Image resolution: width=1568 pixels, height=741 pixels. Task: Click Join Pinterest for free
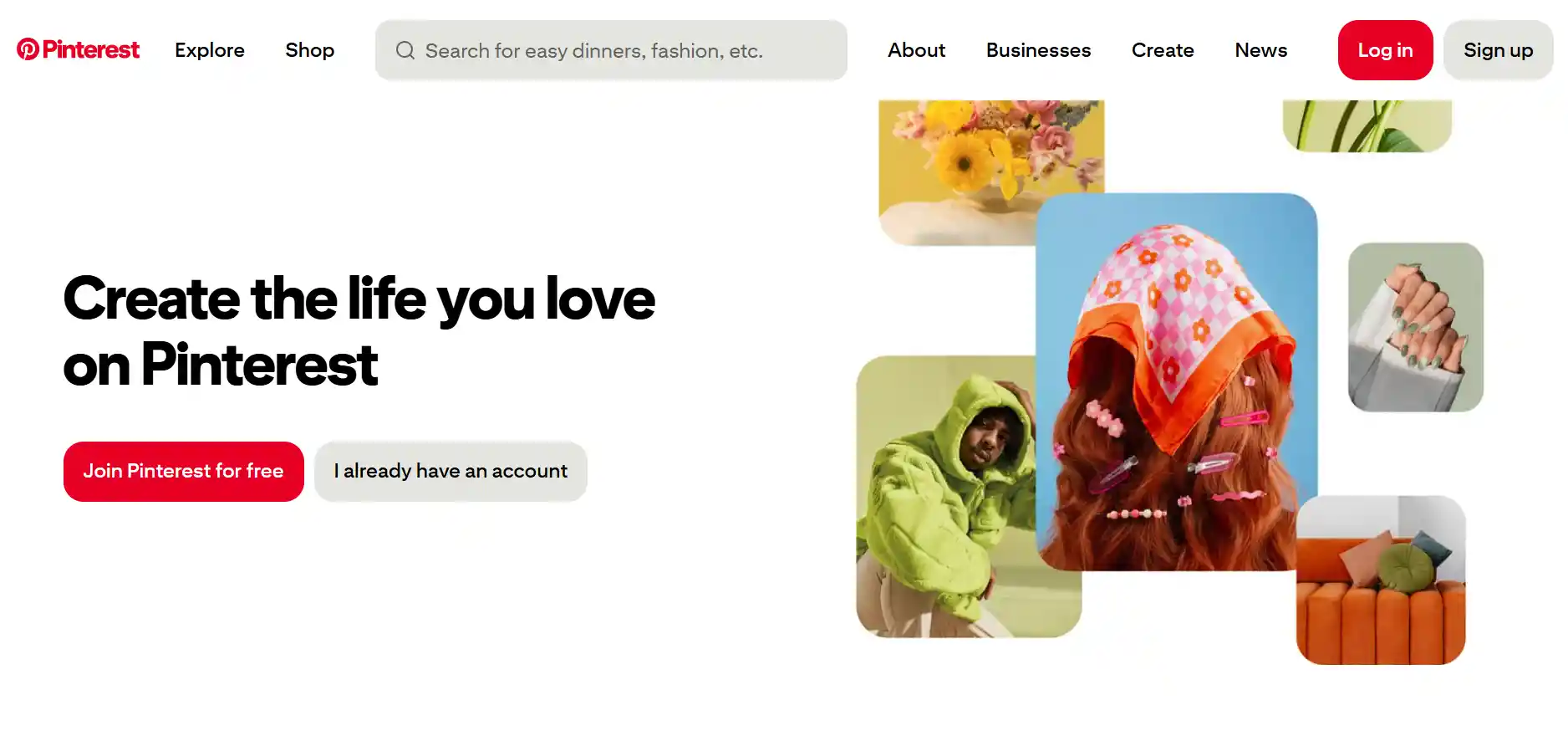click(x=183, y=472)
